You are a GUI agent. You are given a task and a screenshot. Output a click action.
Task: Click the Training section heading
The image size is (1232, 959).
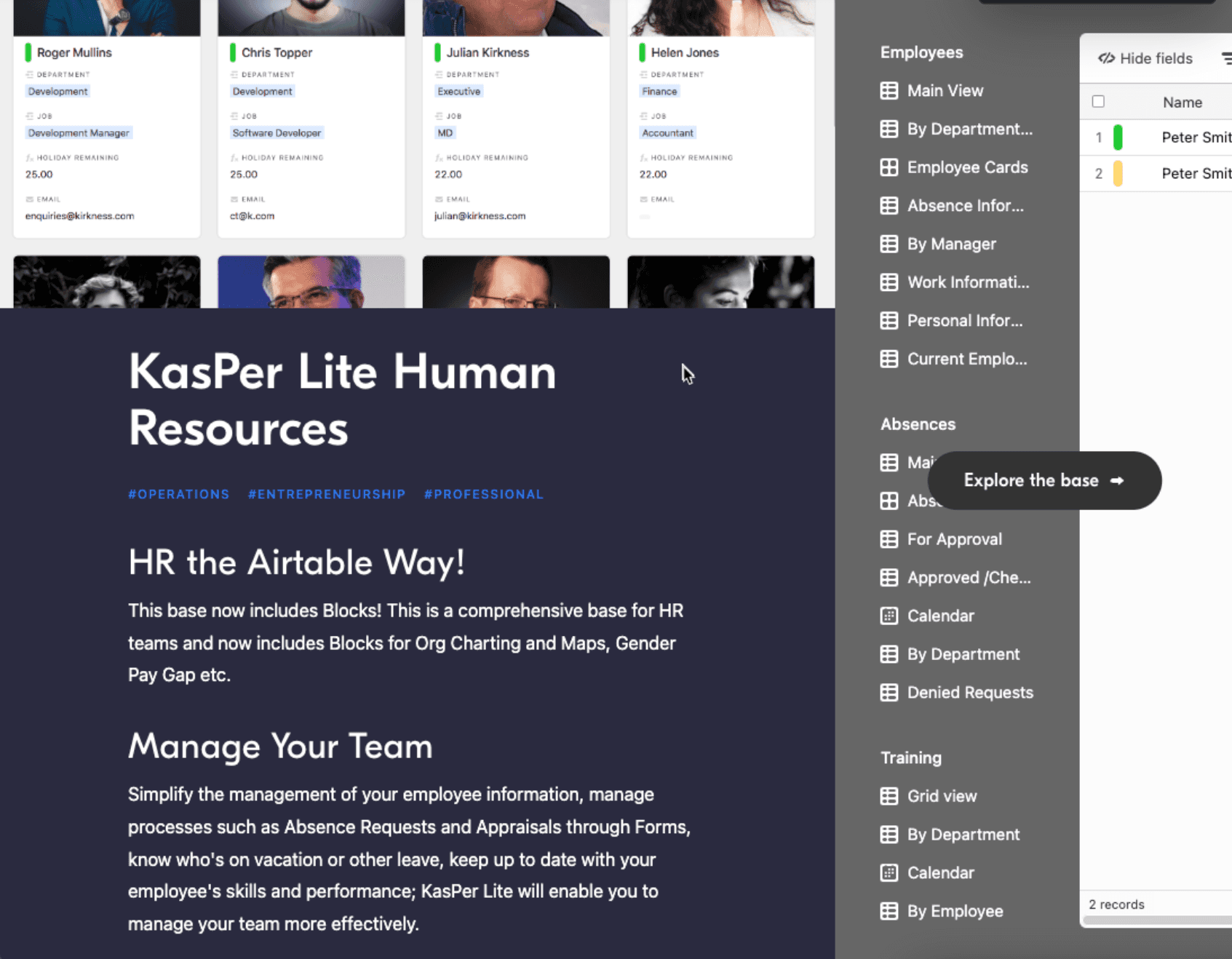click(x=911, y=758)
